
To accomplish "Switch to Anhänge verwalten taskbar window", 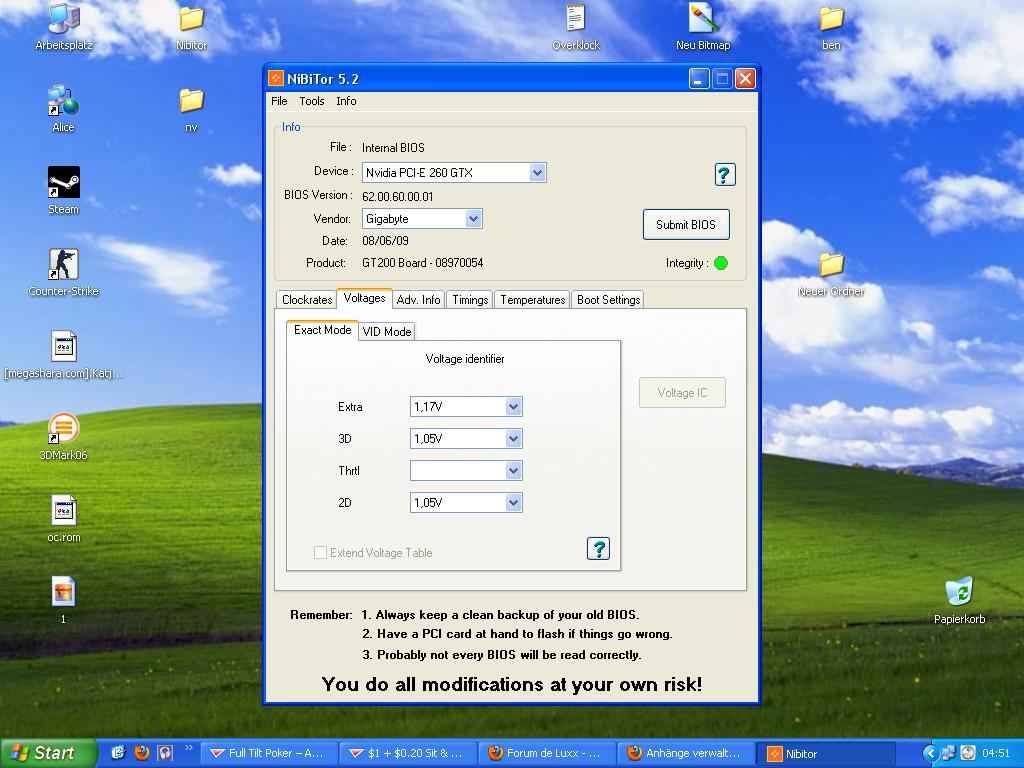I will (x=686, y=753).
